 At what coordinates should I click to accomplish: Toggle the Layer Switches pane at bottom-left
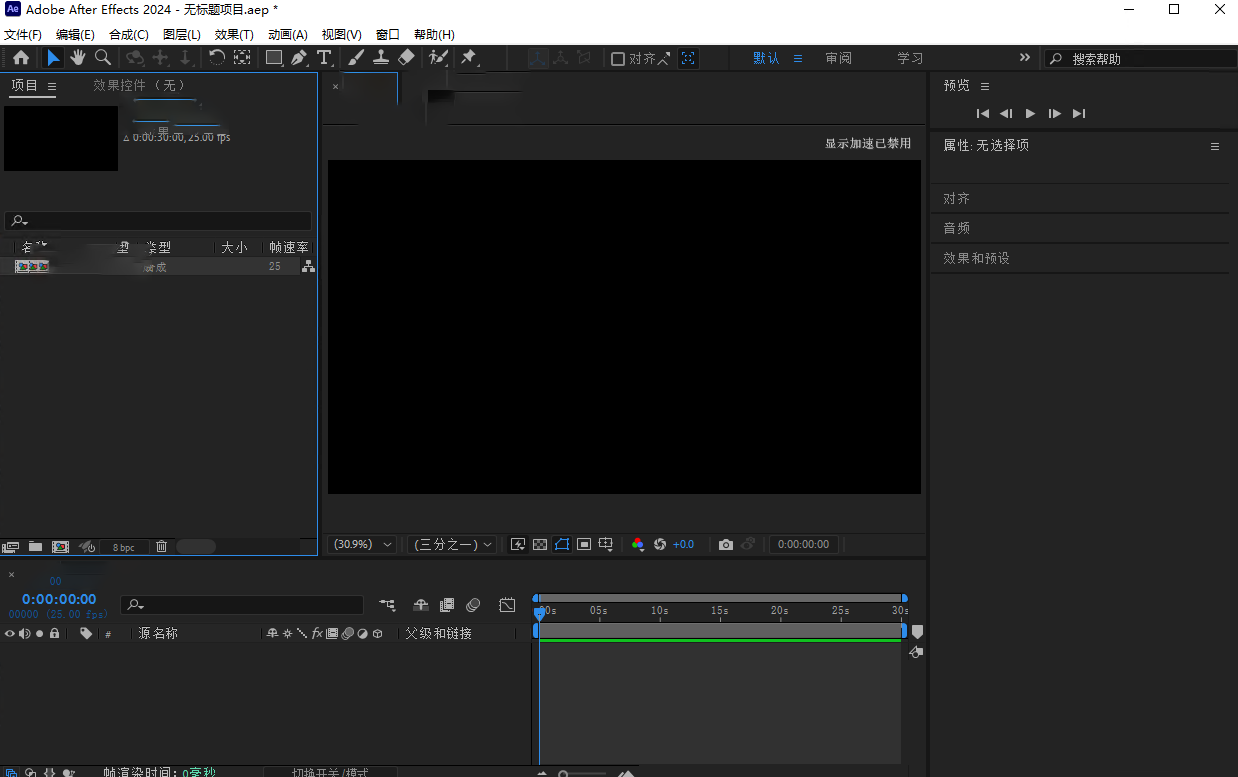(x=11, y=772)
